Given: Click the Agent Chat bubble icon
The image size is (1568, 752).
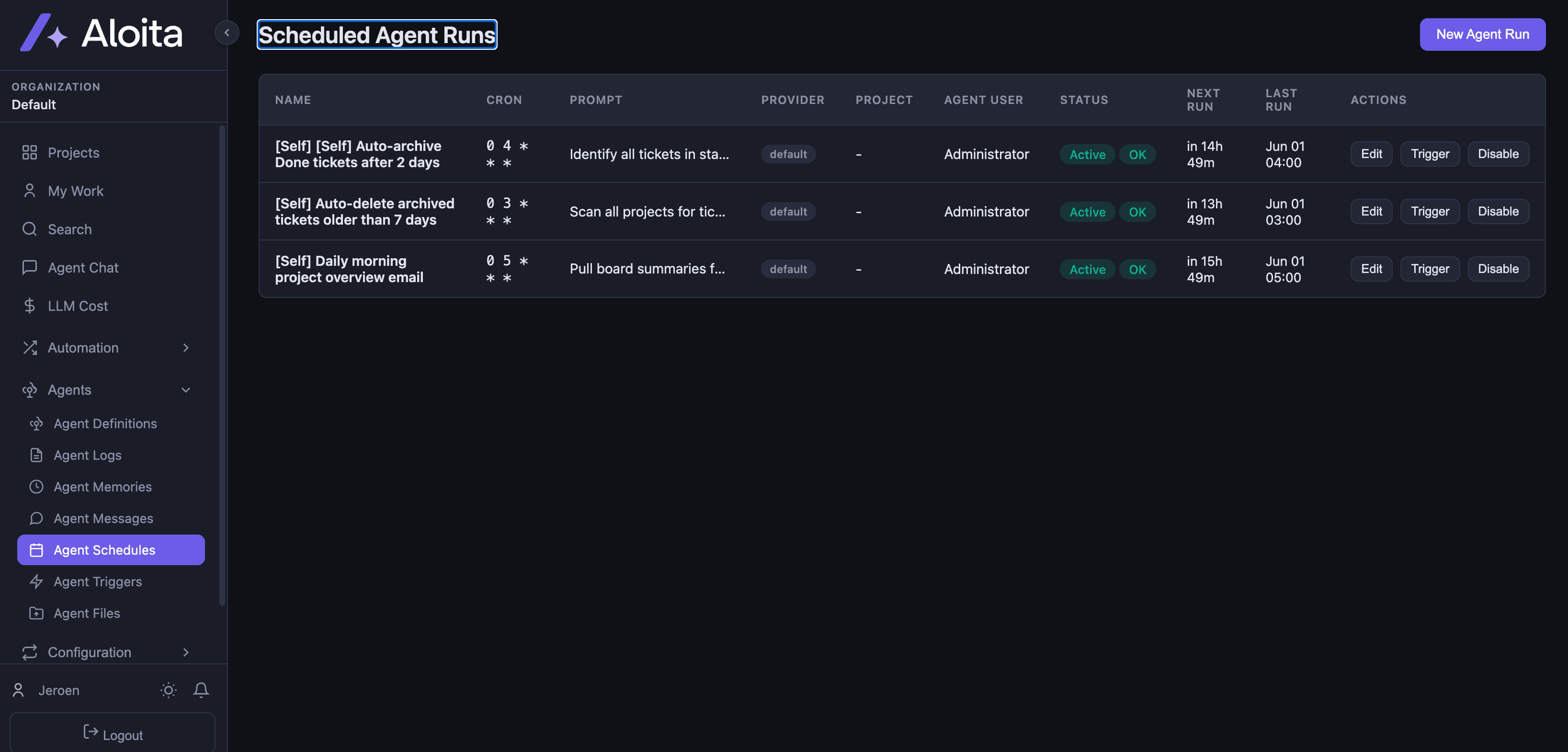Looking at the screenshot, I should pos(29,267).
